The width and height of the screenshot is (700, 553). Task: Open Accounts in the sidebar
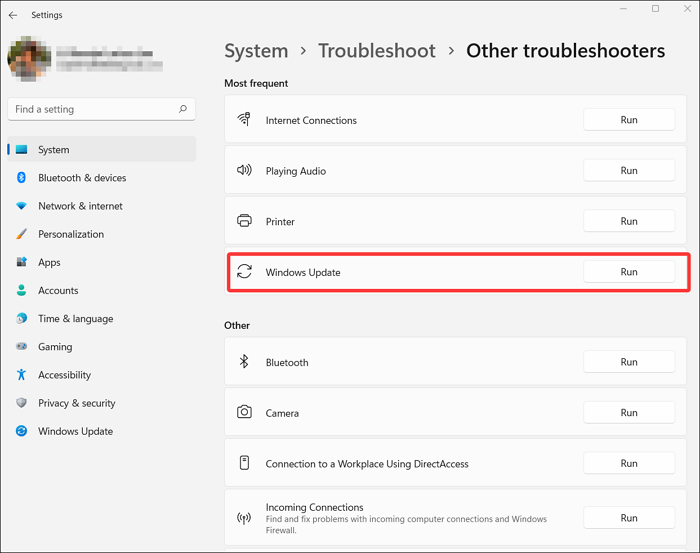pos(58,290)
